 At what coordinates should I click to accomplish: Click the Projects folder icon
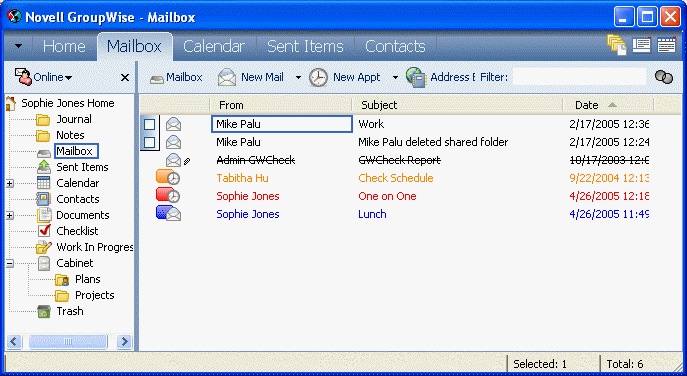62,296
